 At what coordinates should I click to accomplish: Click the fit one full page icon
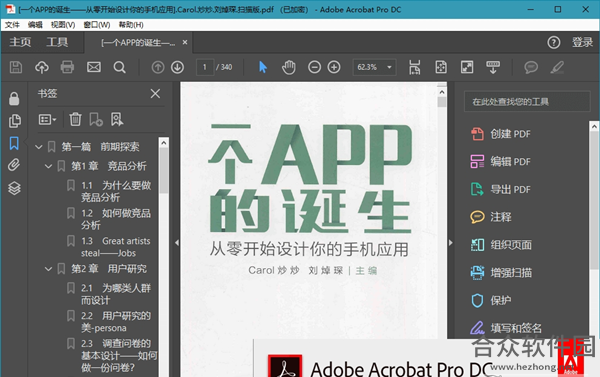[x=441, y=67]
